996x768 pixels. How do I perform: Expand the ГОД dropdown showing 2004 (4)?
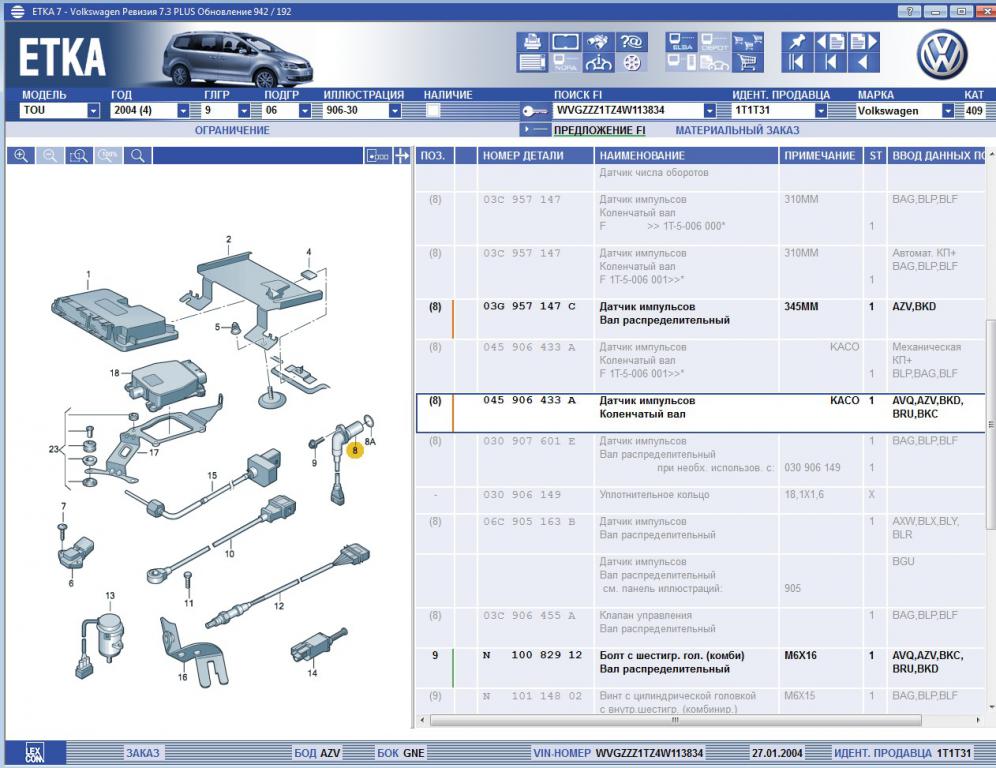point(183,111)
